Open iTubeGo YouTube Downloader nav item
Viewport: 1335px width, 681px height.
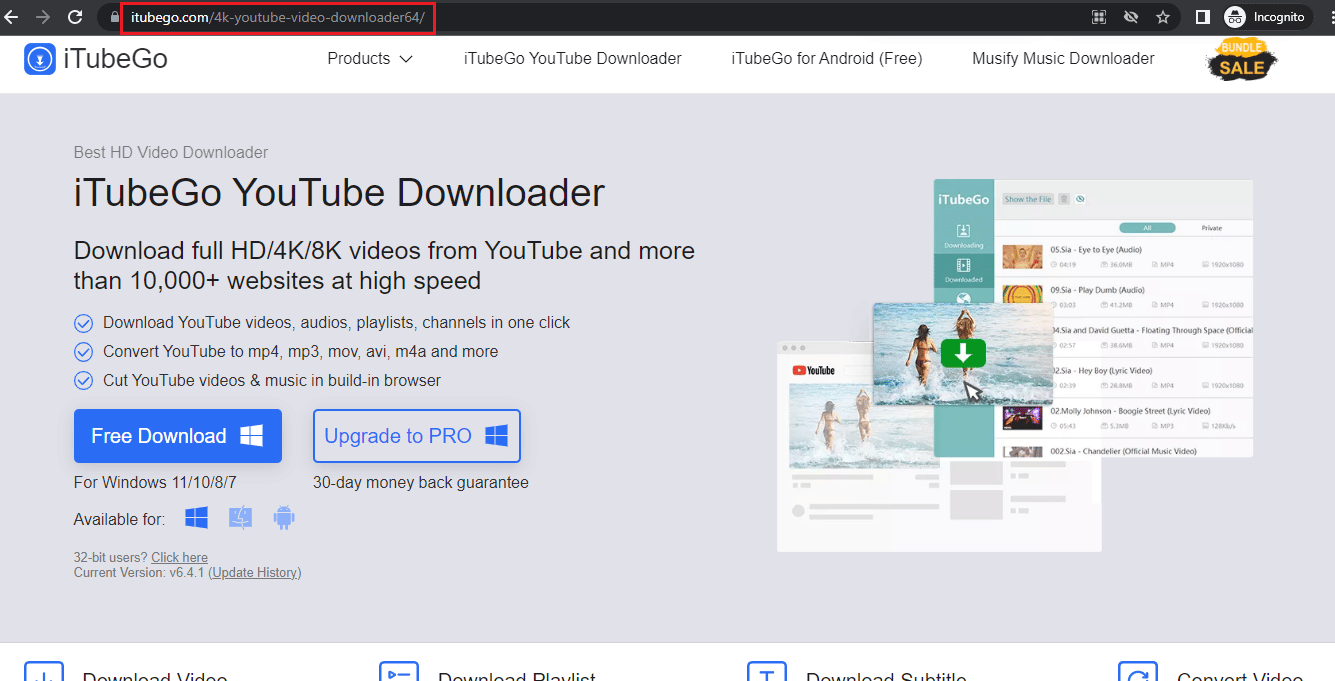tap(573, 59)
